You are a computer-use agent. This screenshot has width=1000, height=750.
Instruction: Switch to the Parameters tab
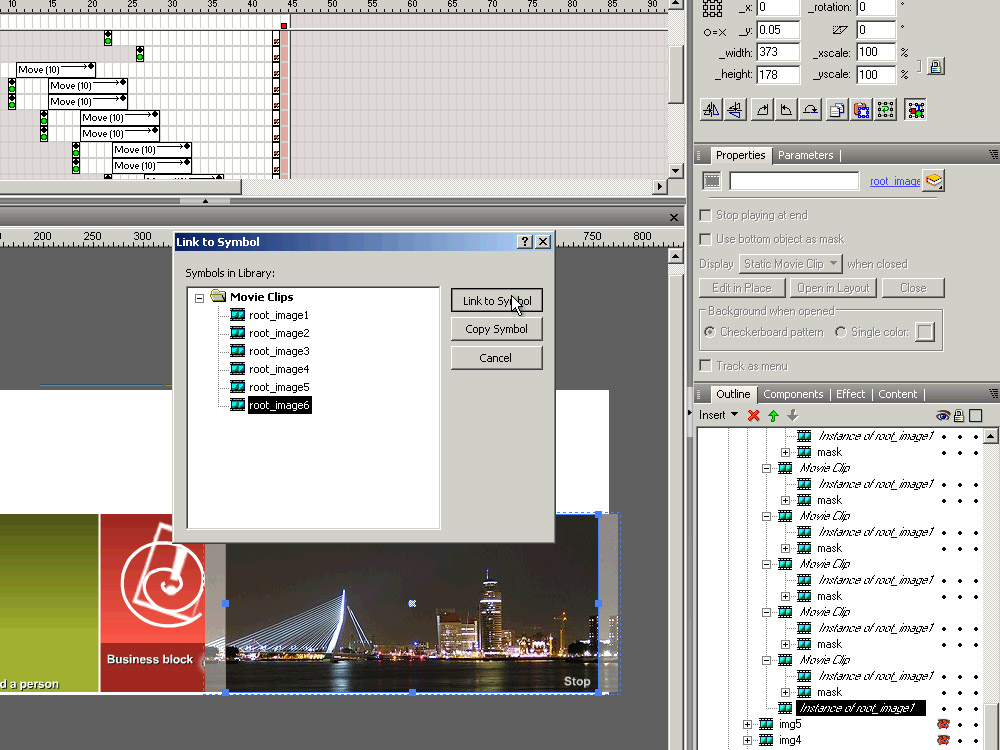[x=805, y=155]
